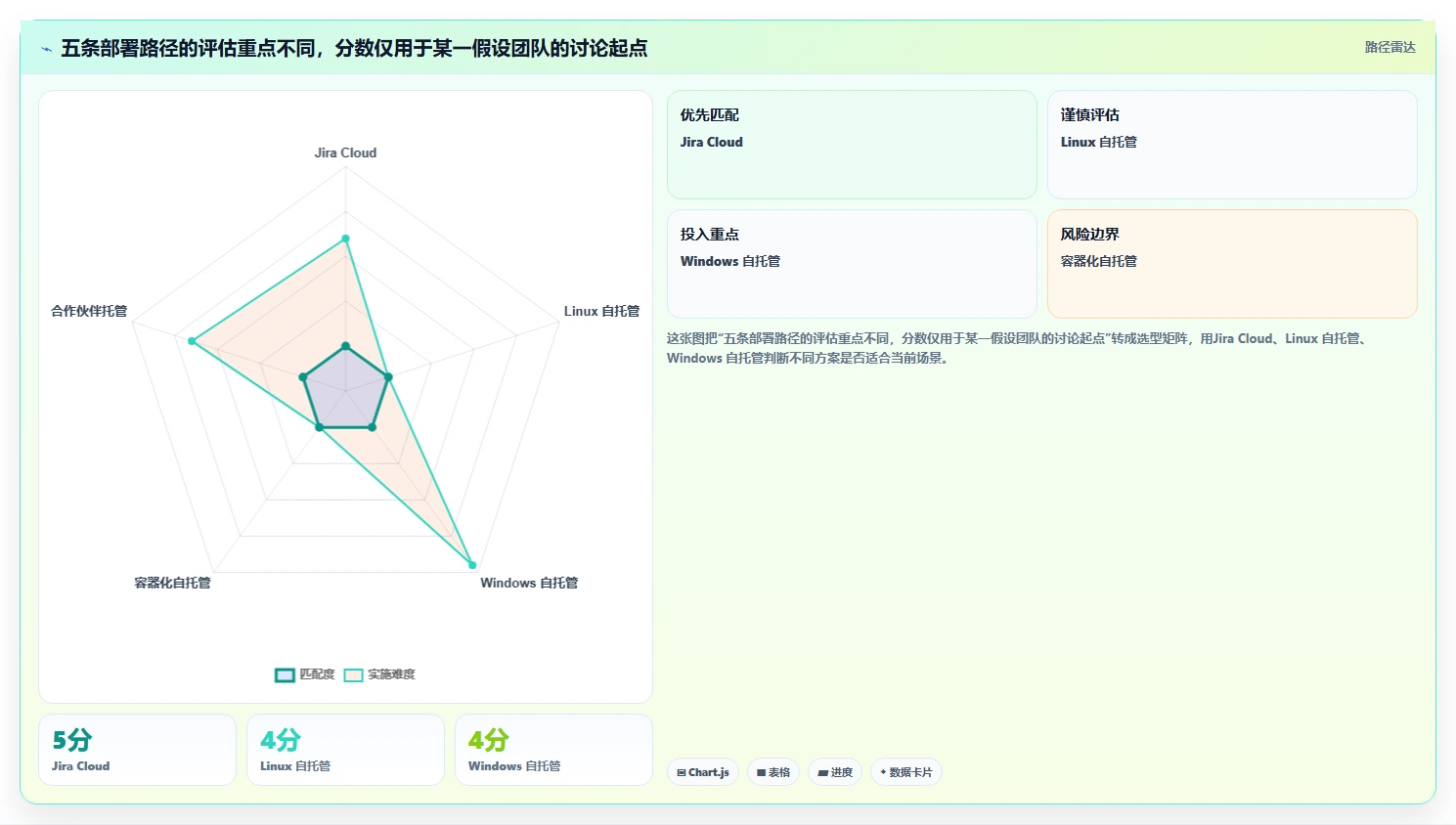Toggle the 匹配度 legend label
The height and width of the screenshot is (825, 1456).
pos(317,674)
